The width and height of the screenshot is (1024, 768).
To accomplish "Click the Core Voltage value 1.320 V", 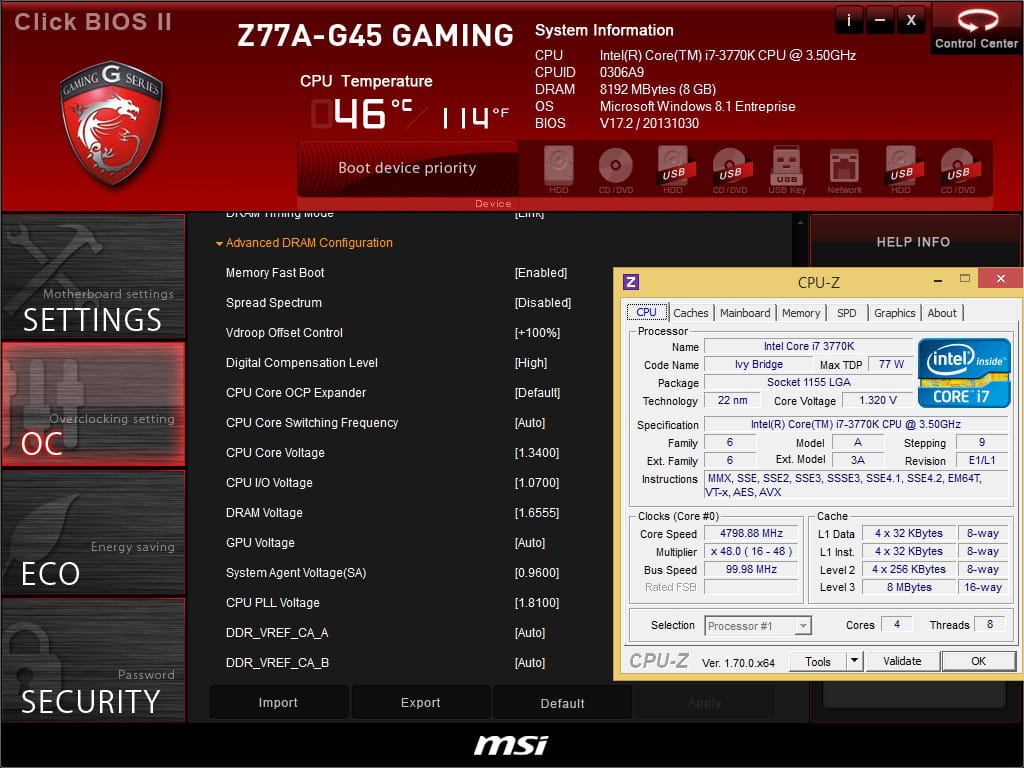I will (878, 400).
